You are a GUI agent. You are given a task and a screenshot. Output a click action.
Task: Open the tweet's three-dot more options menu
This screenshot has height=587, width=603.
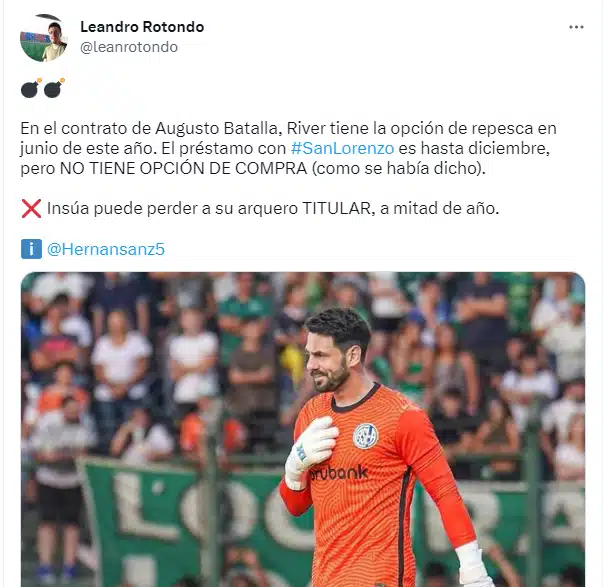point(576,27)
